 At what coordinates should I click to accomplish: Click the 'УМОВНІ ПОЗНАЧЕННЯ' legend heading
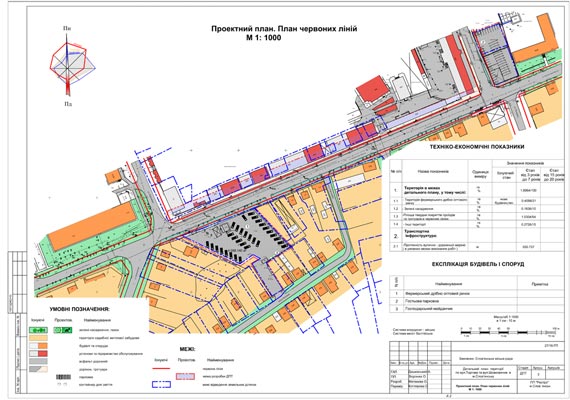80,309
